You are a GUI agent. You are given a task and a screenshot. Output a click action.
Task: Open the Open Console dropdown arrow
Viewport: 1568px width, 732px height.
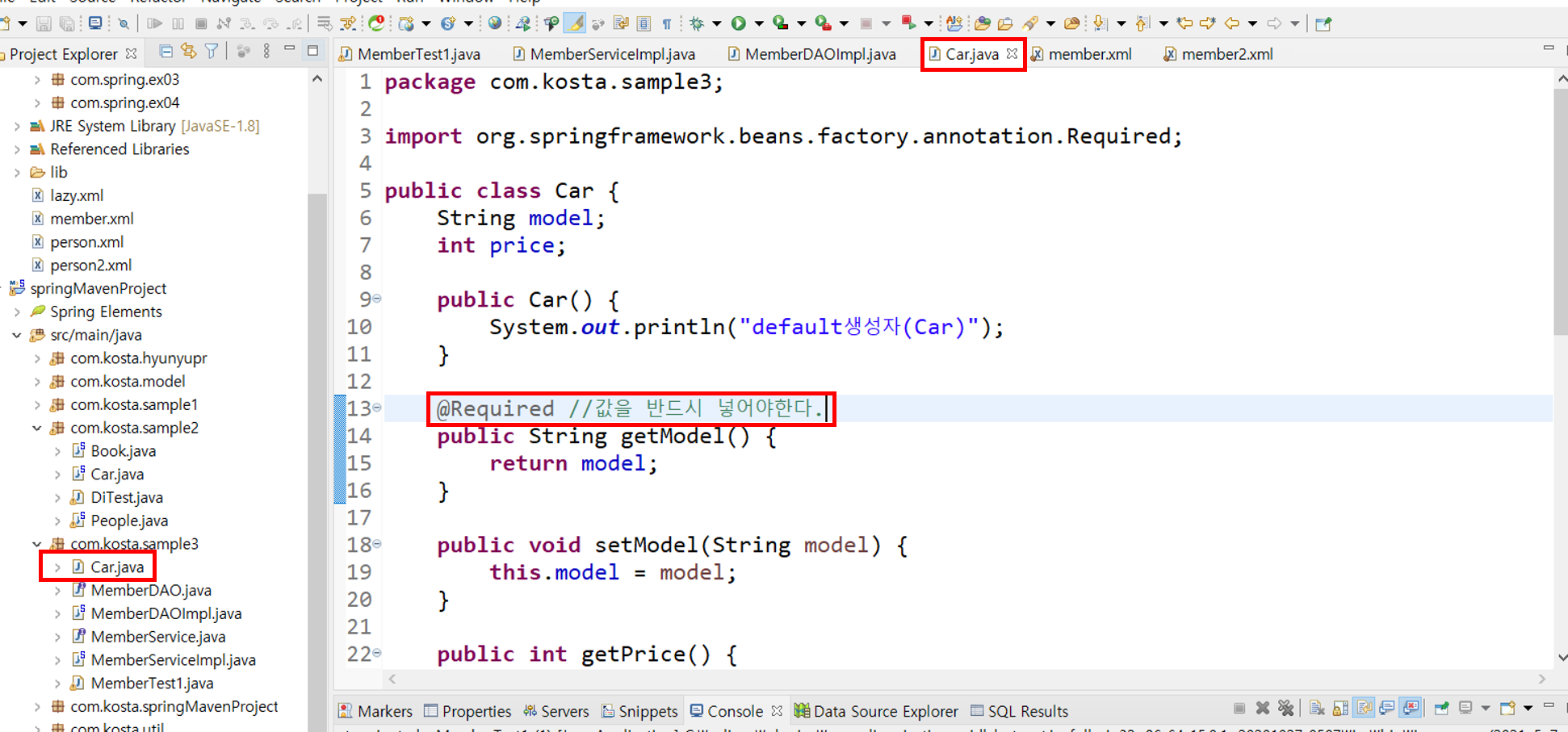click(x=1528, y=709)
